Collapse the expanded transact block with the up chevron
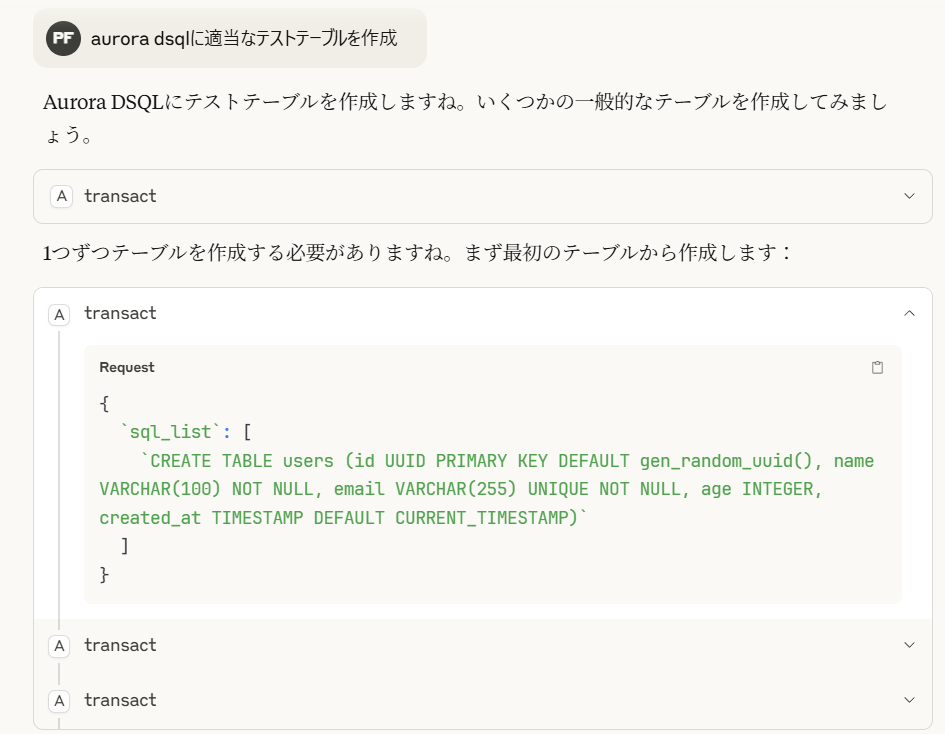 coord(909,313)
